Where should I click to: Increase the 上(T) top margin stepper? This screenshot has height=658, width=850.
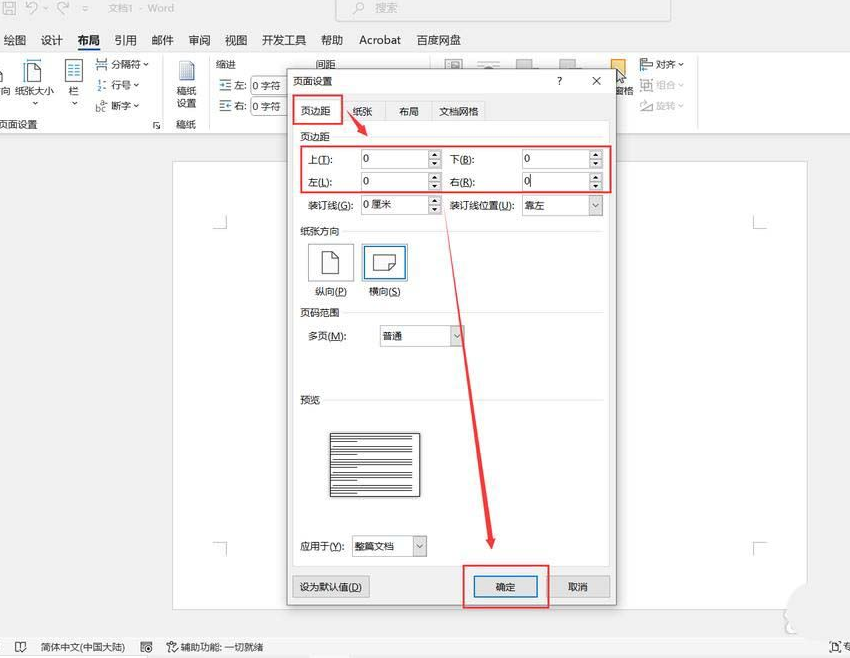coord(434,154)
